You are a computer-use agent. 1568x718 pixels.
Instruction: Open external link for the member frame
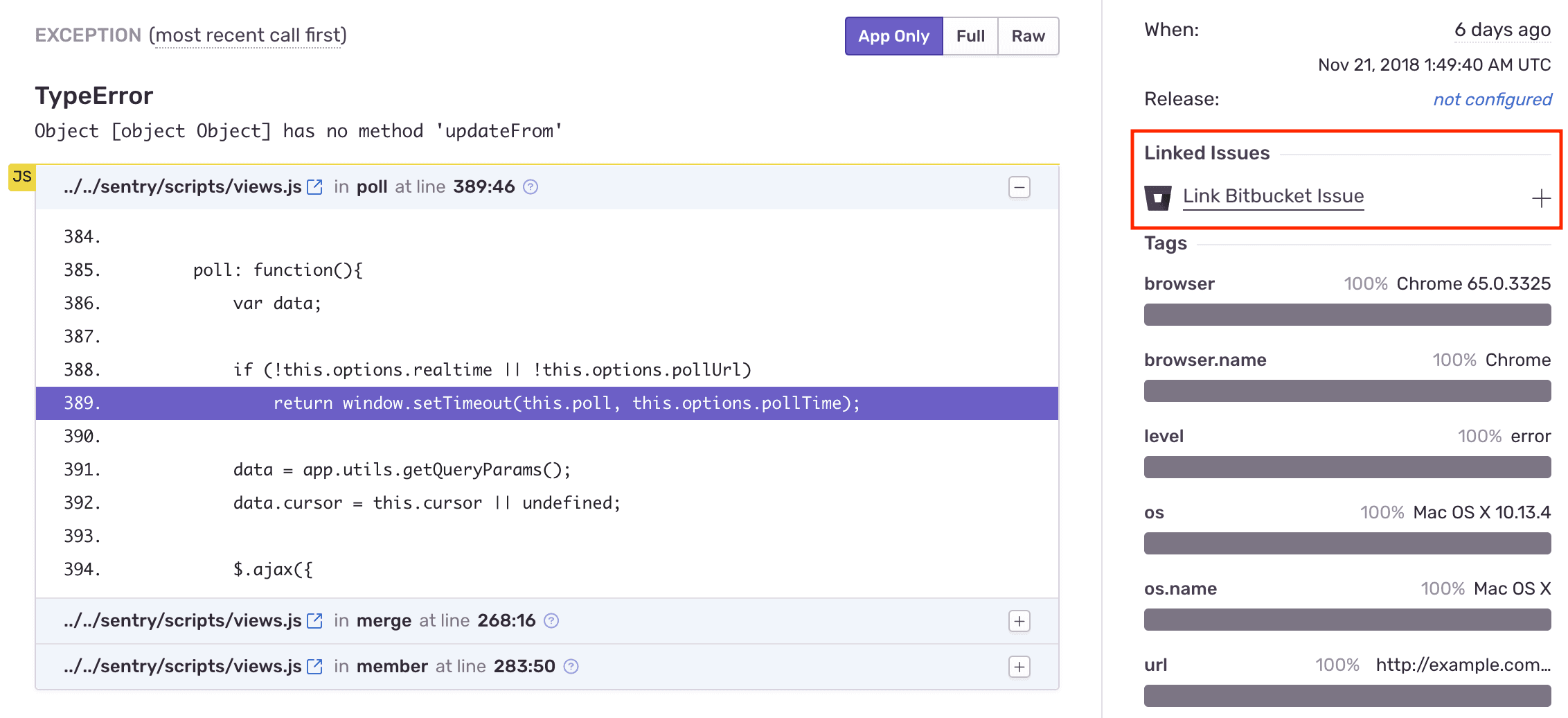(315, 666)
